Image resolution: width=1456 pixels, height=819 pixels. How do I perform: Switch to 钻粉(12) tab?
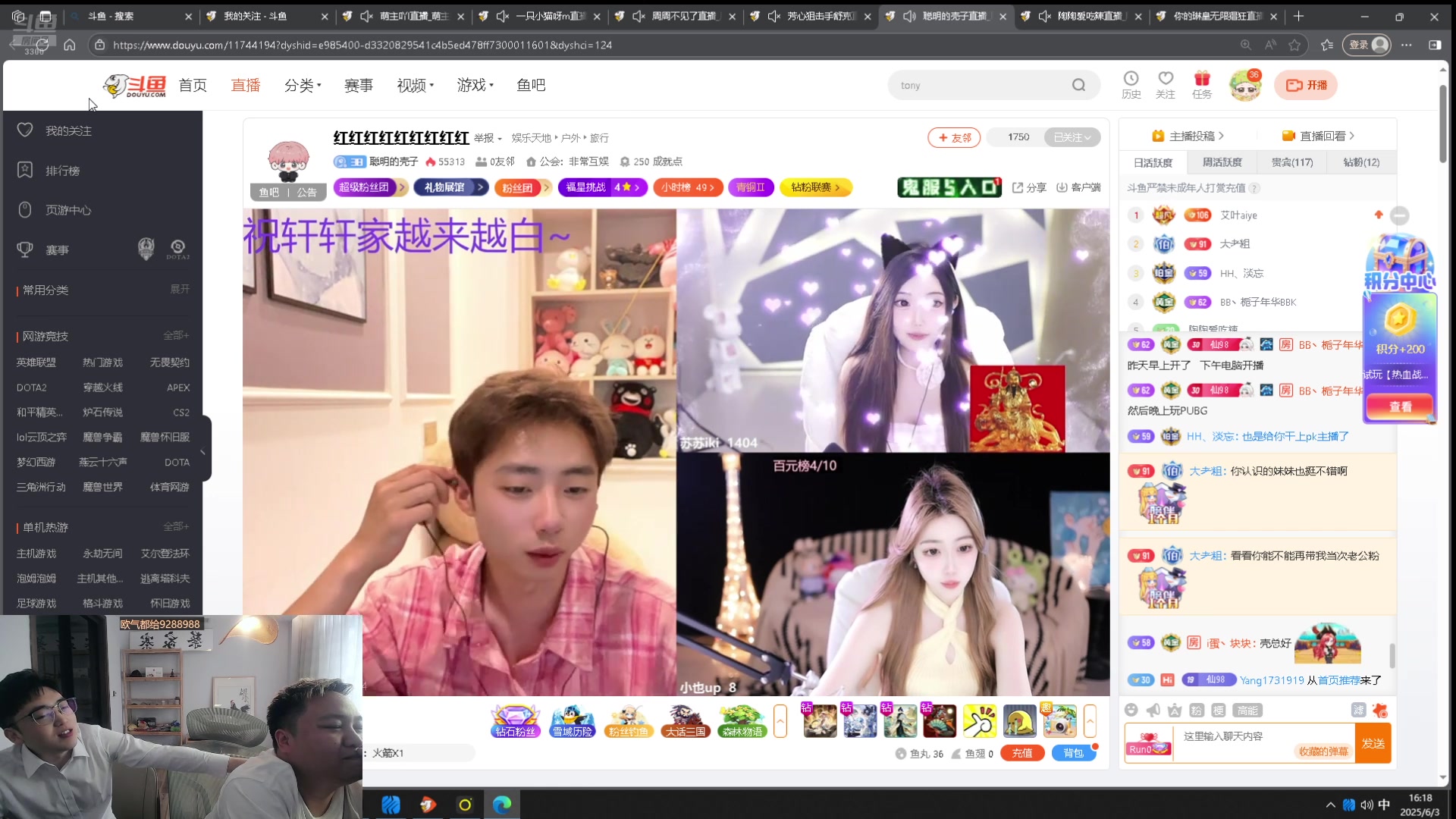(x=1361, y=162)
